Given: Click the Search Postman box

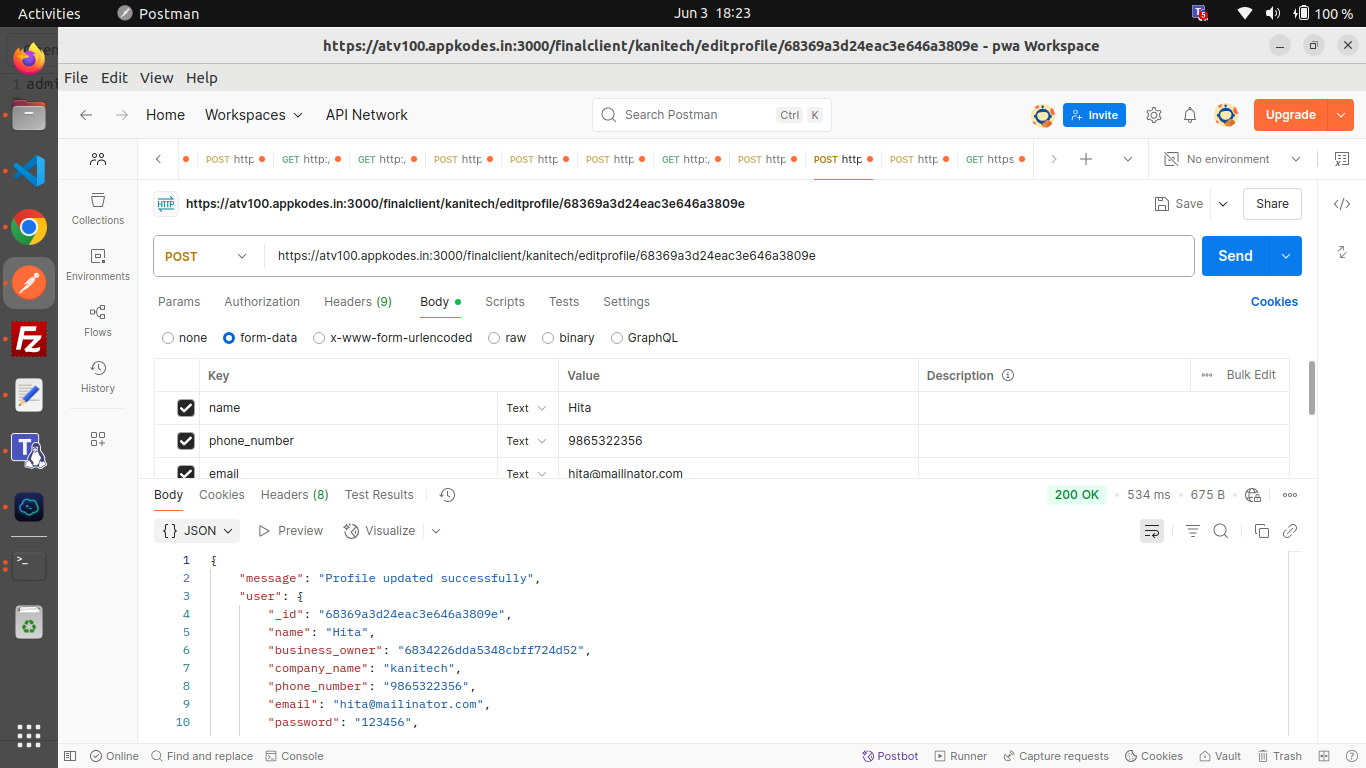Looking at the screenshot, I should pos(712,115).
